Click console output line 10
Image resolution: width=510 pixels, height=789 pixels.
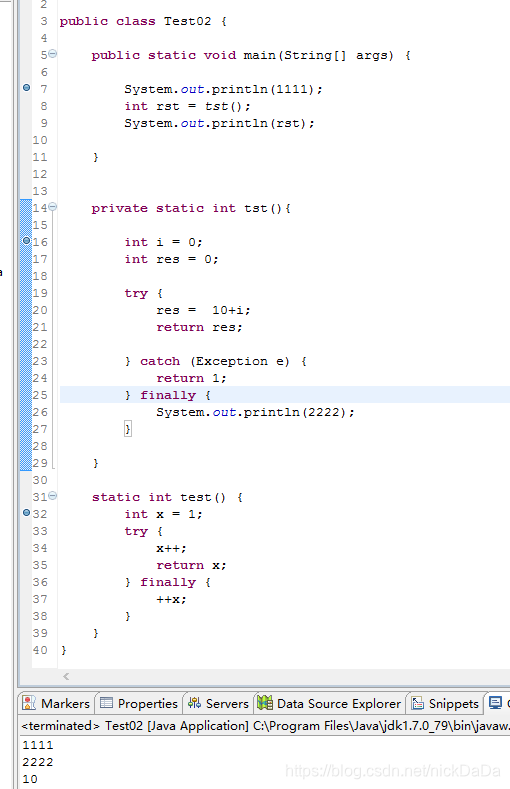pyautogui.click(x=30, y=779)
